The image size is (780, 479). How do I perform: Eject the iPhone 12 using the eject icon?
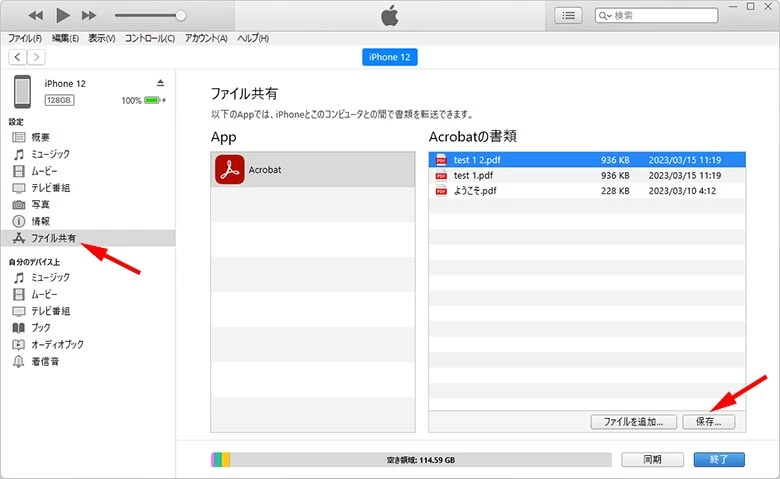160,82
